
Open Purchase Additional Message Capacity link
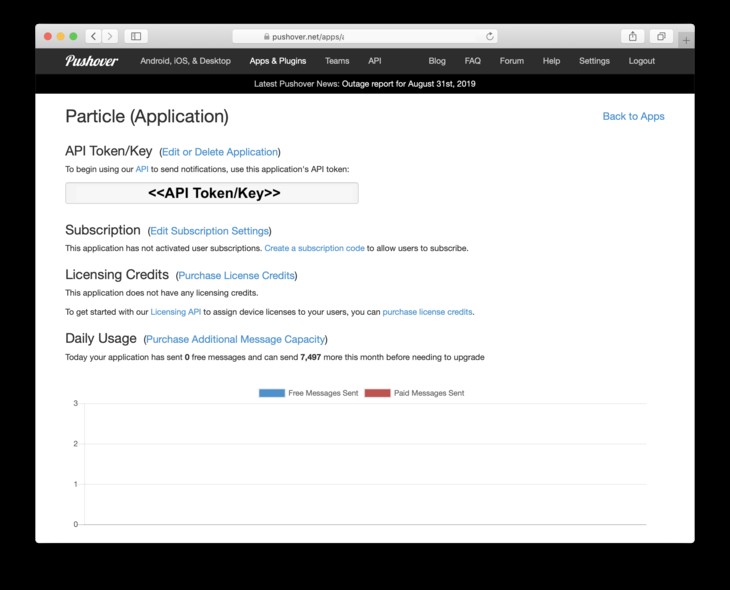[236, 339]
